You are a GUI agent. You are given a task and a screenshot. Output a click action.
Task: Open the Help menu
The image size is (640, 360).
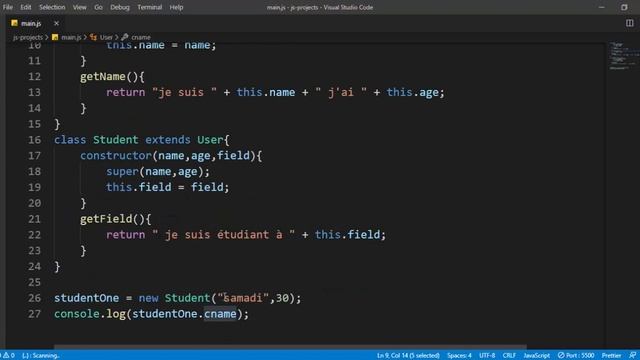tap(176, 7)
